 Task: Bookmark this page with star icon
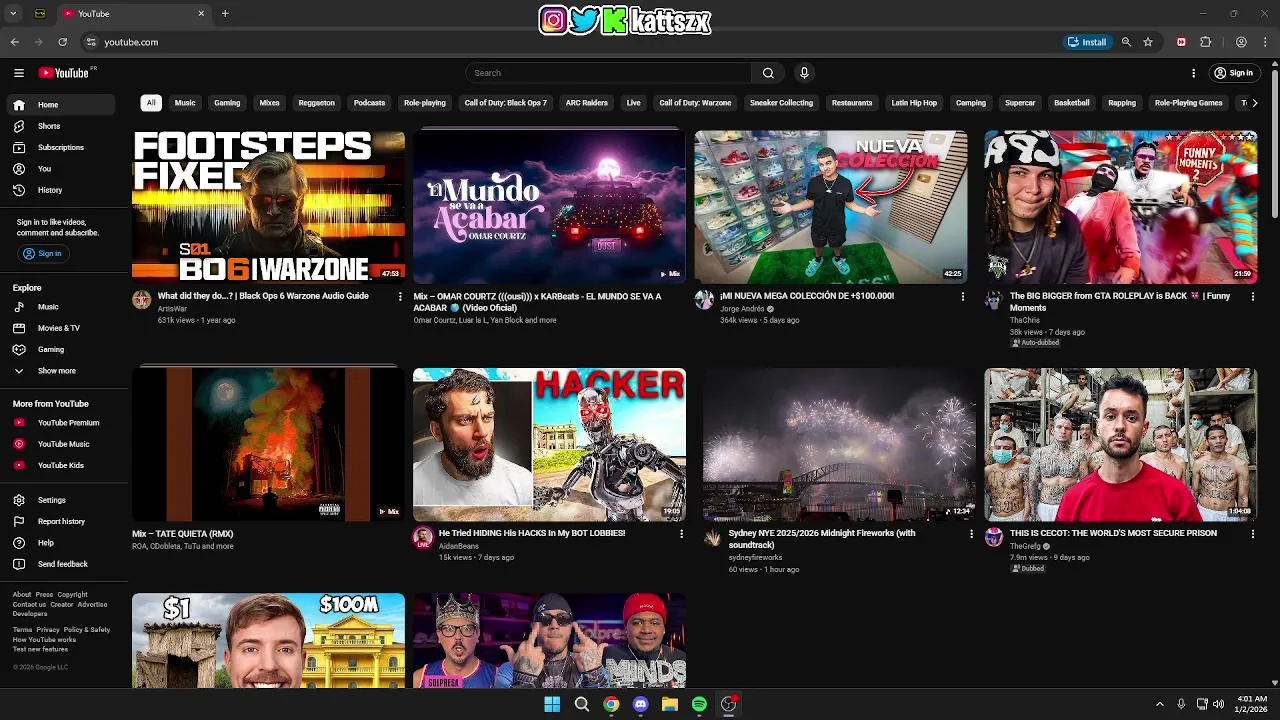click(x=1148, y=42)
